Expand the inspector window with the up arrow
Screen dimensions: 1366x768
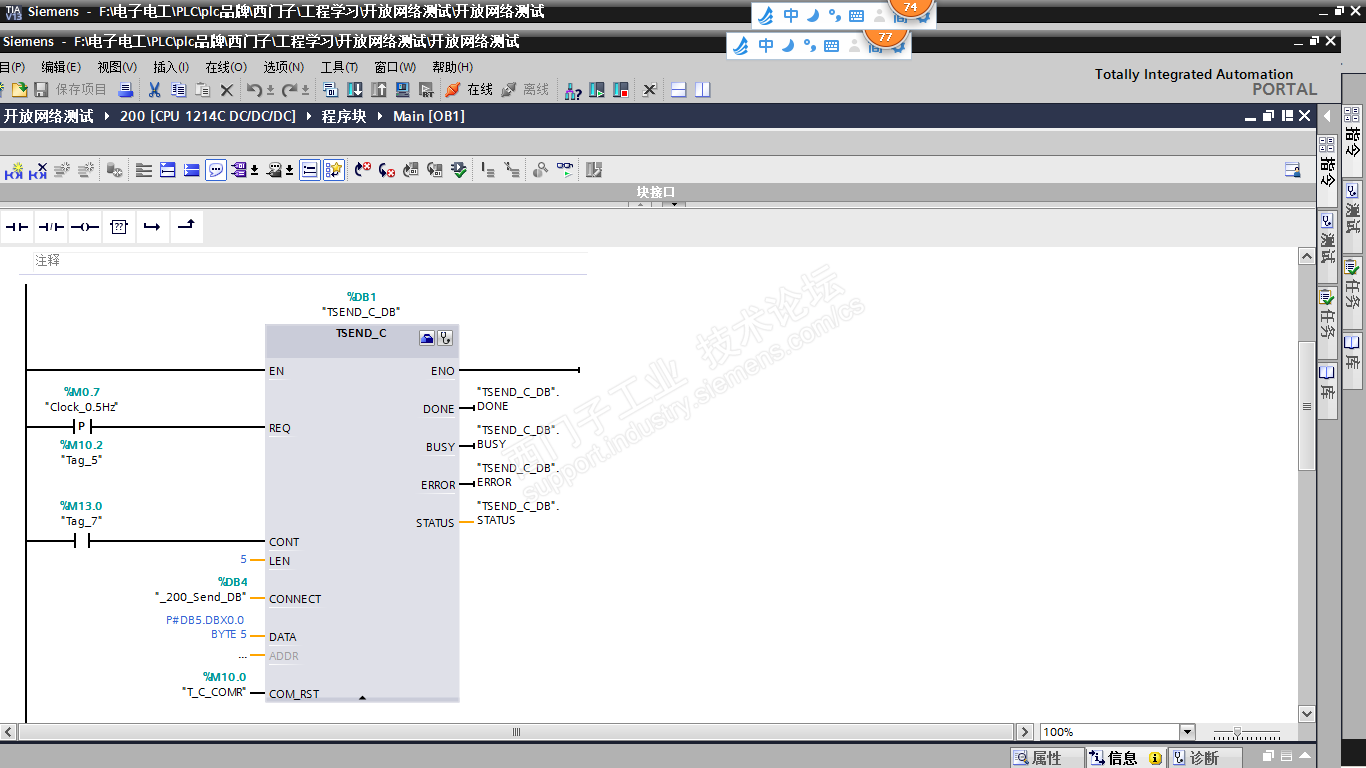pyautogui.click(x=1306, y=756)
